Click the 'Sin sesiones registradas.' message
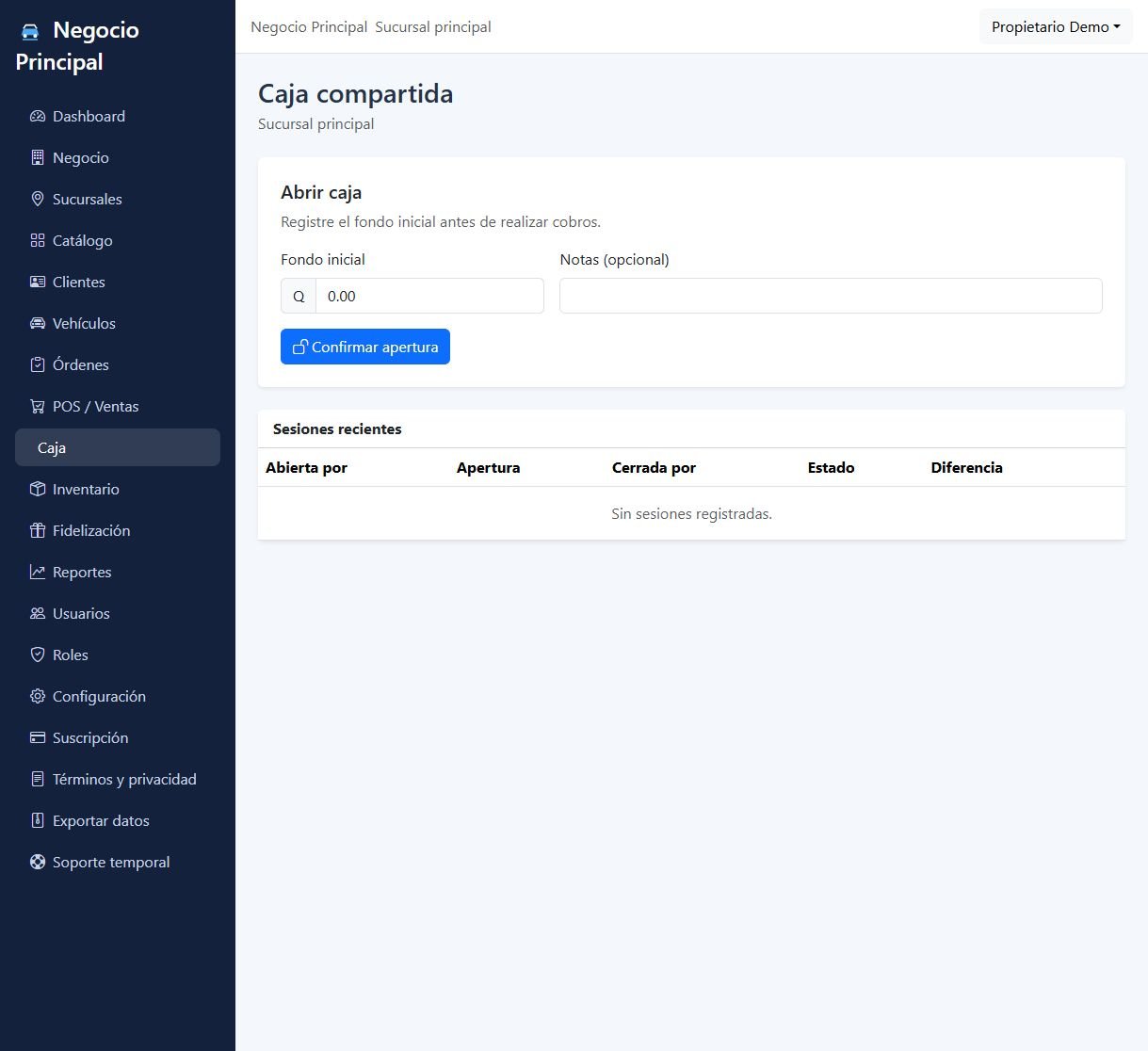1148x1051 pixels. (x=691, y=514)
